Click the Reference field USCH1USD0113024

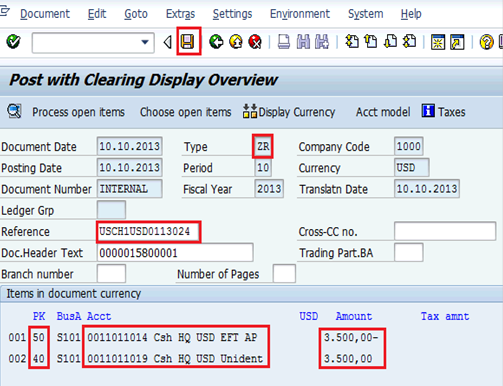pos(148,232)
